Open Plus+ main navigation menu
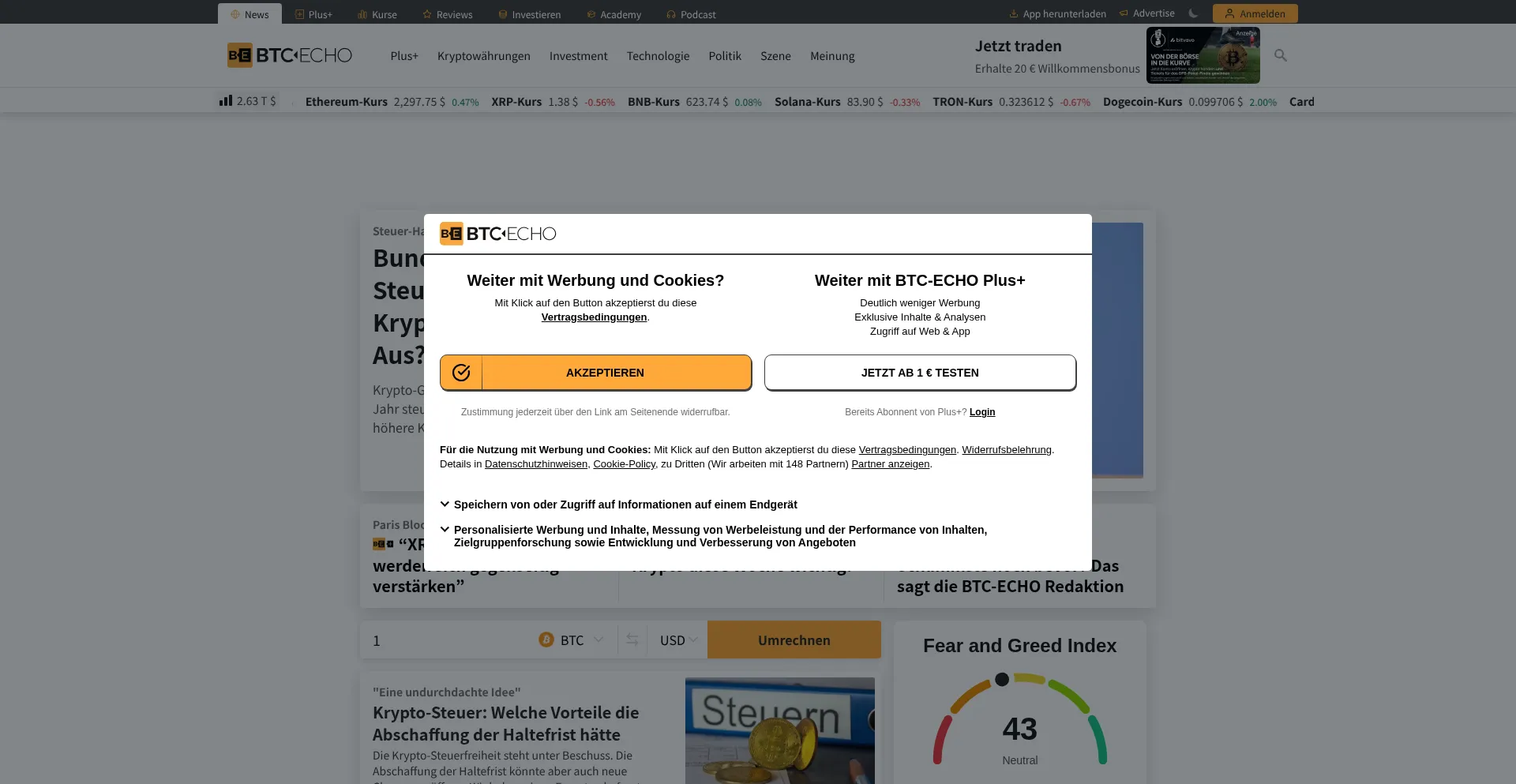Image resolution: width=1516 pixels, height=784 pixels. pos(404,56)
